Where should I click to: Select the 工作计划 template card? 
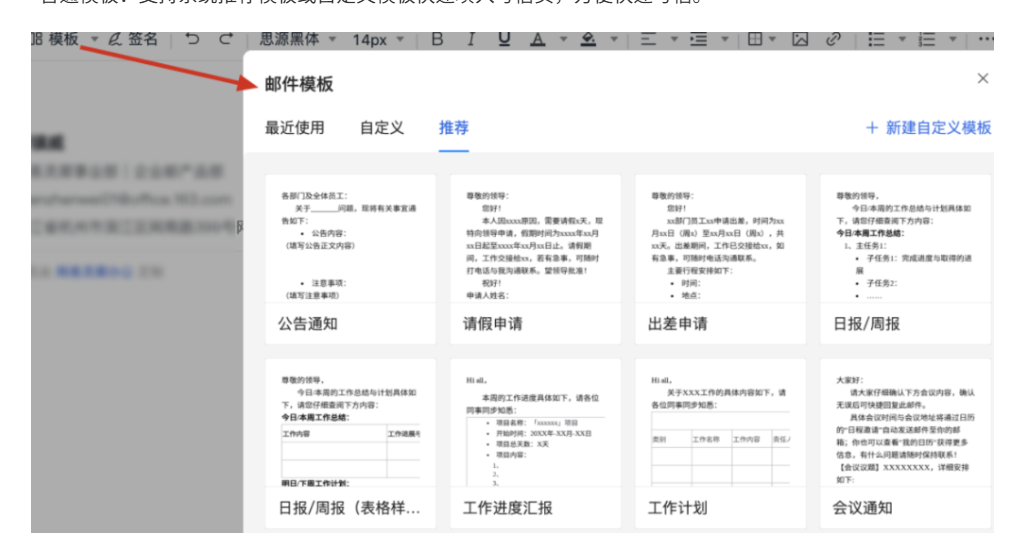[x=720, y=443]
